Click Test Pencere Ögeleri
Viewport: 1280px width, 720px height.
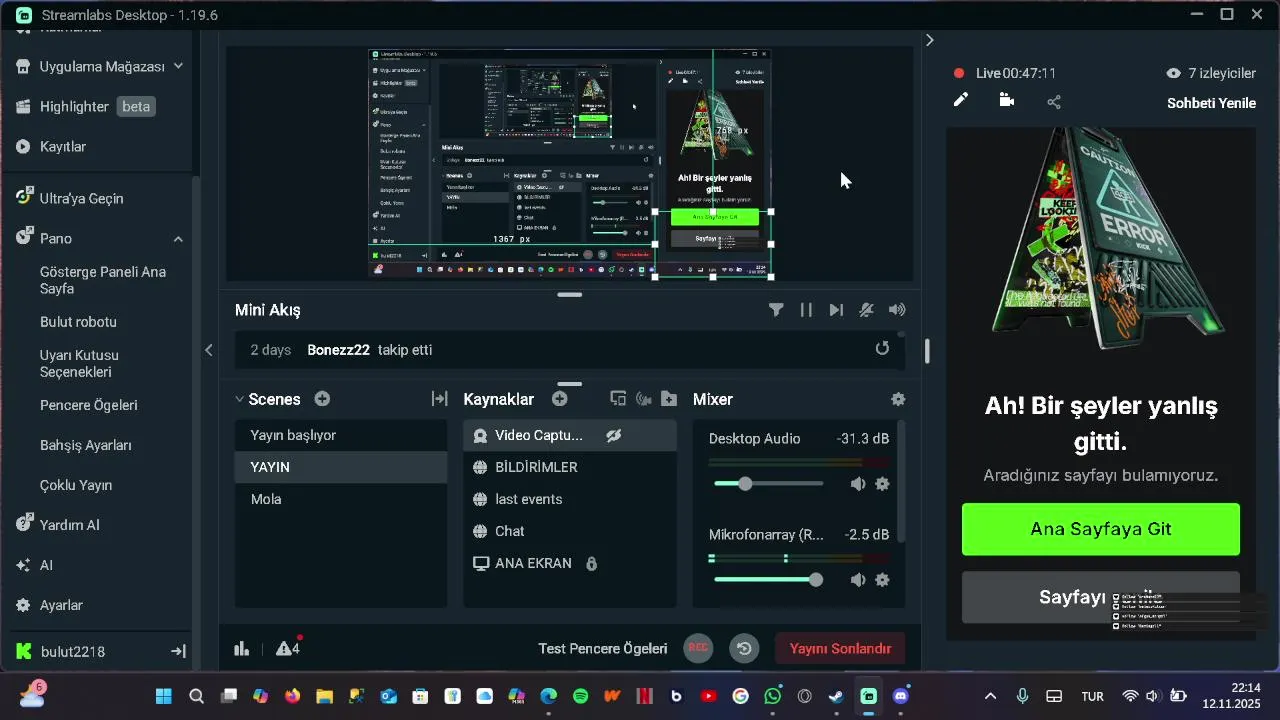point(603,649)
